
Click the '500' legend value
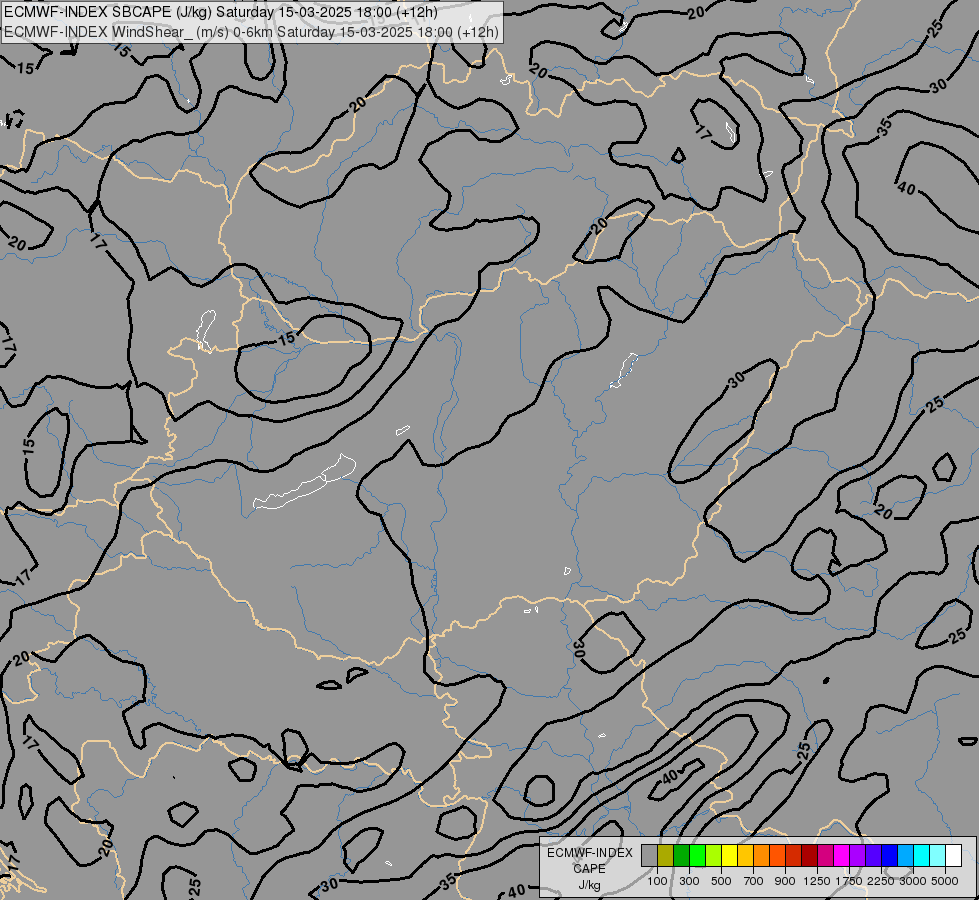(721, 881)
